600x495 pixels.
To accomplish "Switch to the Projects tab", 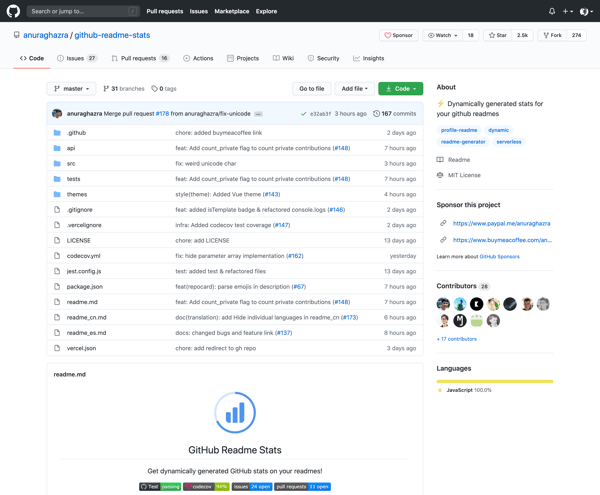I will tap(243, 59).
